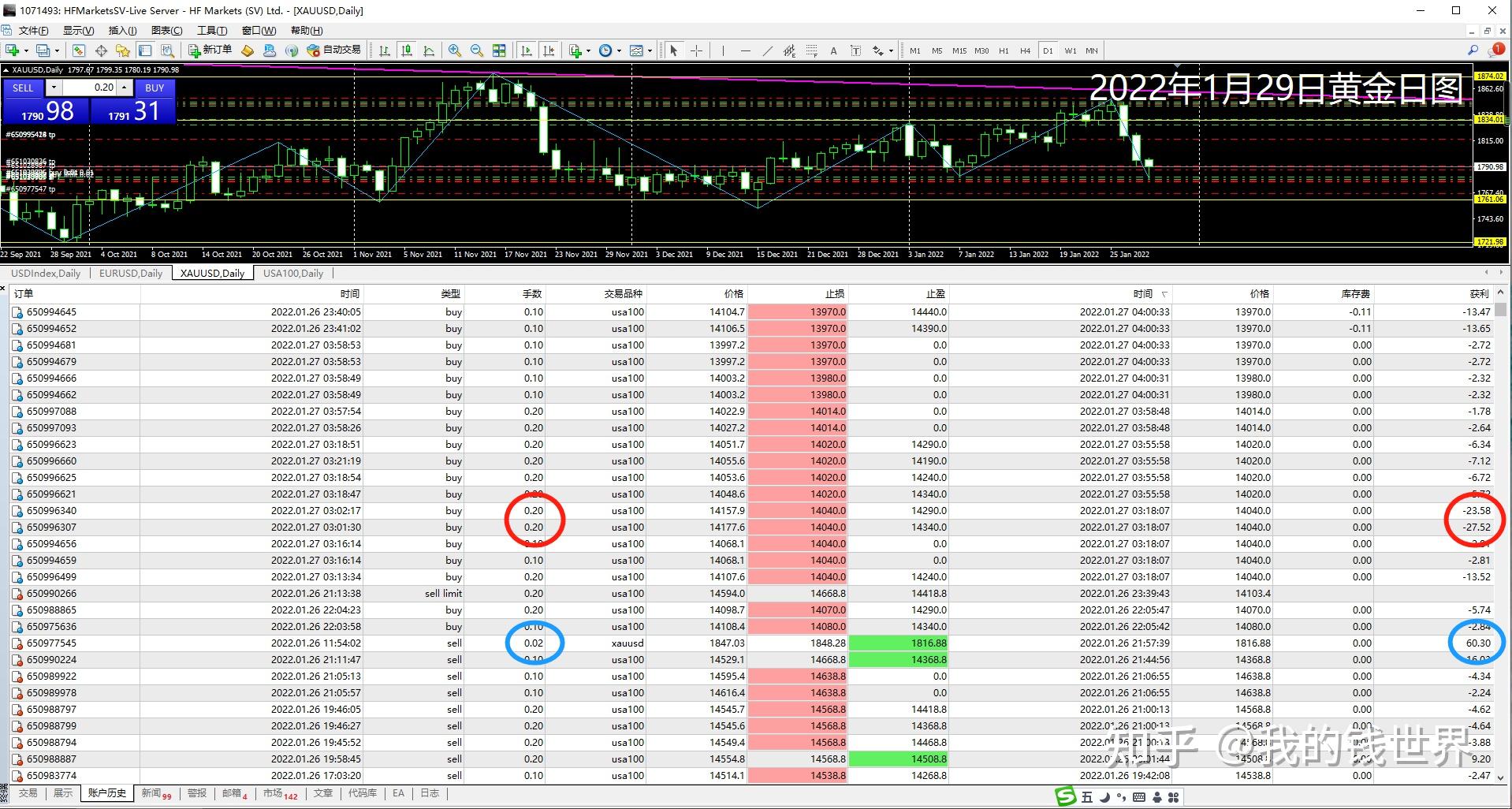The height and width of the screenshot is (809, 1512).
Task: Show the Market Watch window
Action: click(x=79, y=50)
